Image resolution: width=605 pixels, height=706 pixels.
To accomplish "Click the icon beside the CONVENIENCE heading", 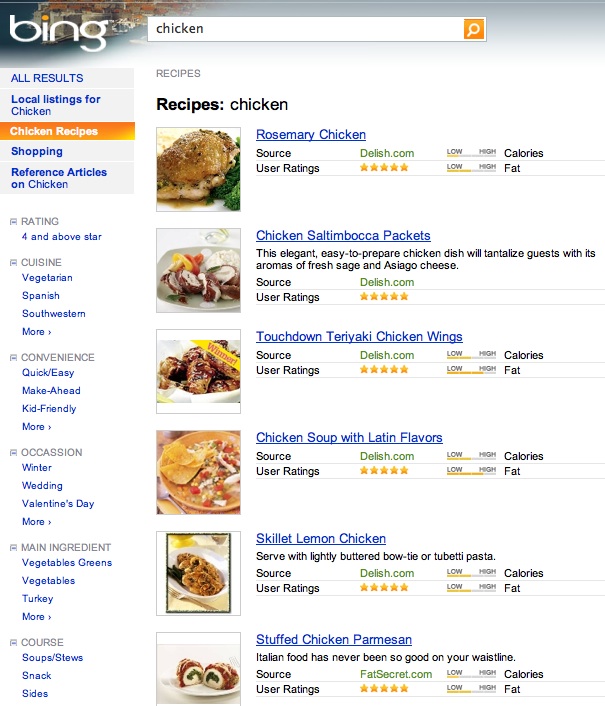I will [13, 358].
